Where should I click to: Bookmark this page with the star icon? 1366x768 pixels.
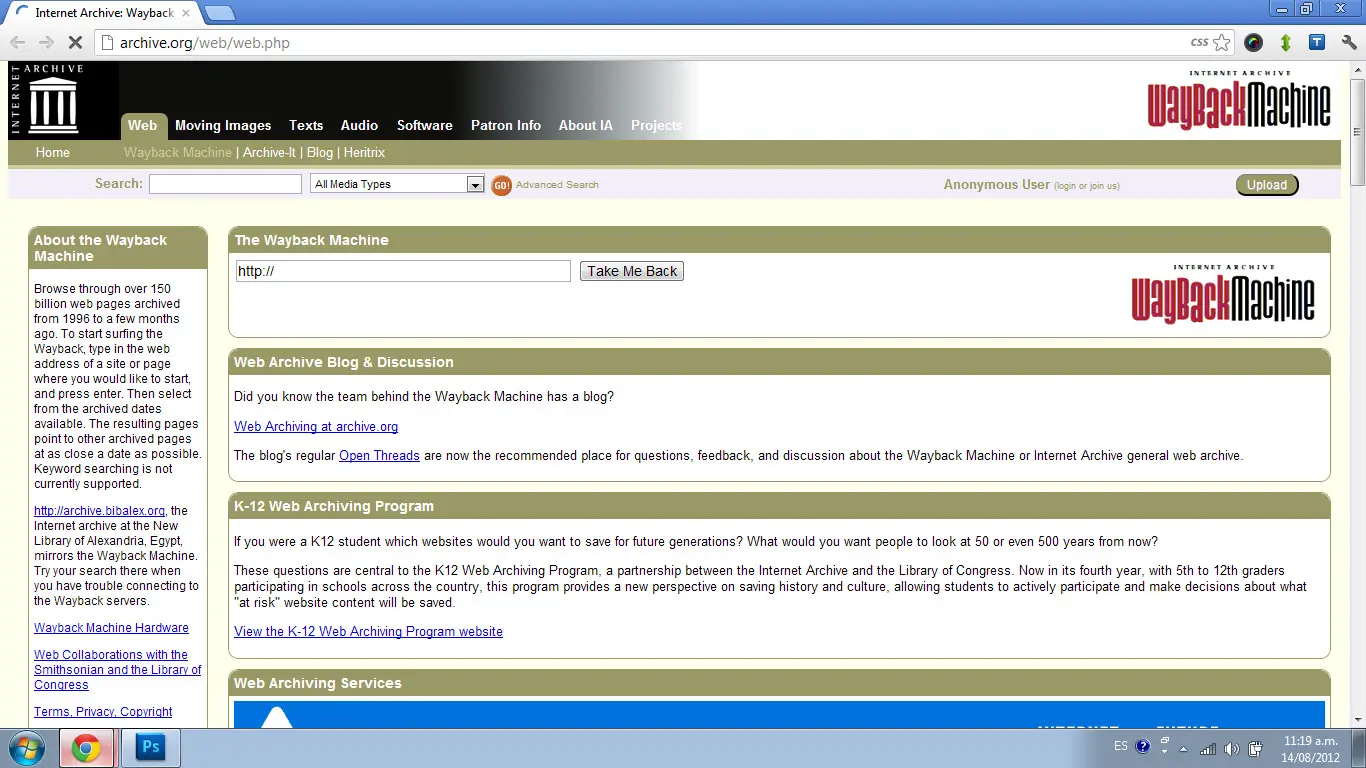pyautogui.click(x=1222, y=43)
